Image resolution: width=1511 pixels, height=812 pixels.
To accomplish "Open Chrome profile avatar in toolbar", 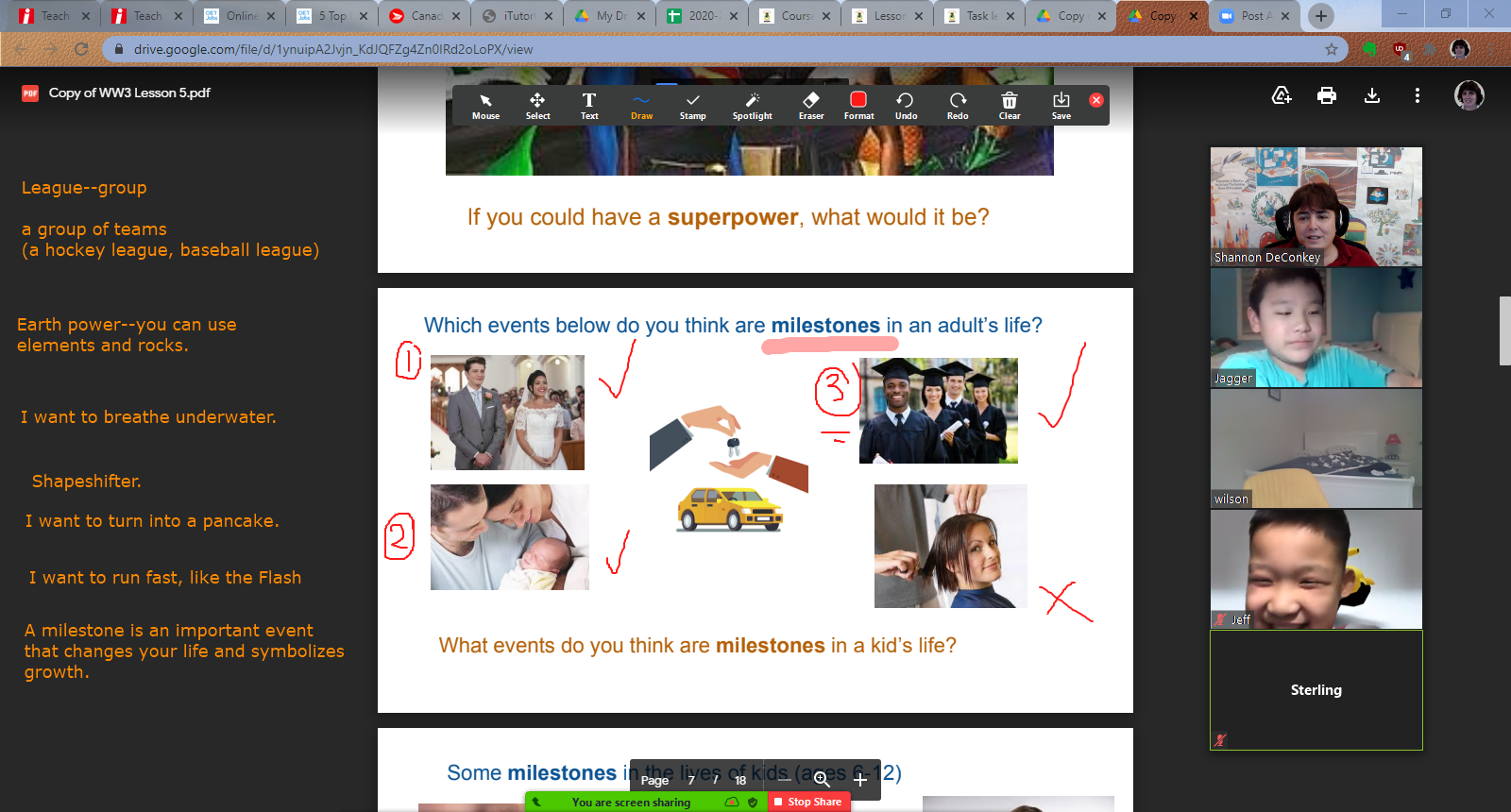I will tap(1460, 49).
